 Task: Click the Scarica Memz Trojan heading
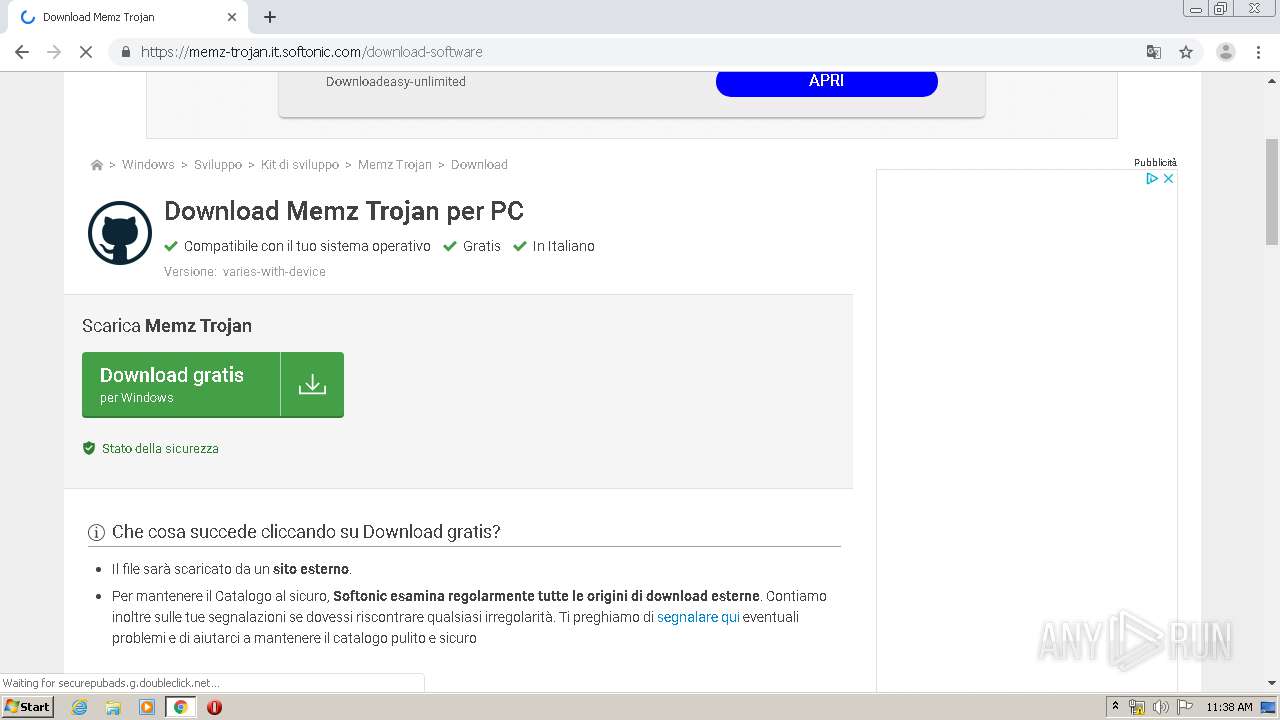(x=167, y=326)
